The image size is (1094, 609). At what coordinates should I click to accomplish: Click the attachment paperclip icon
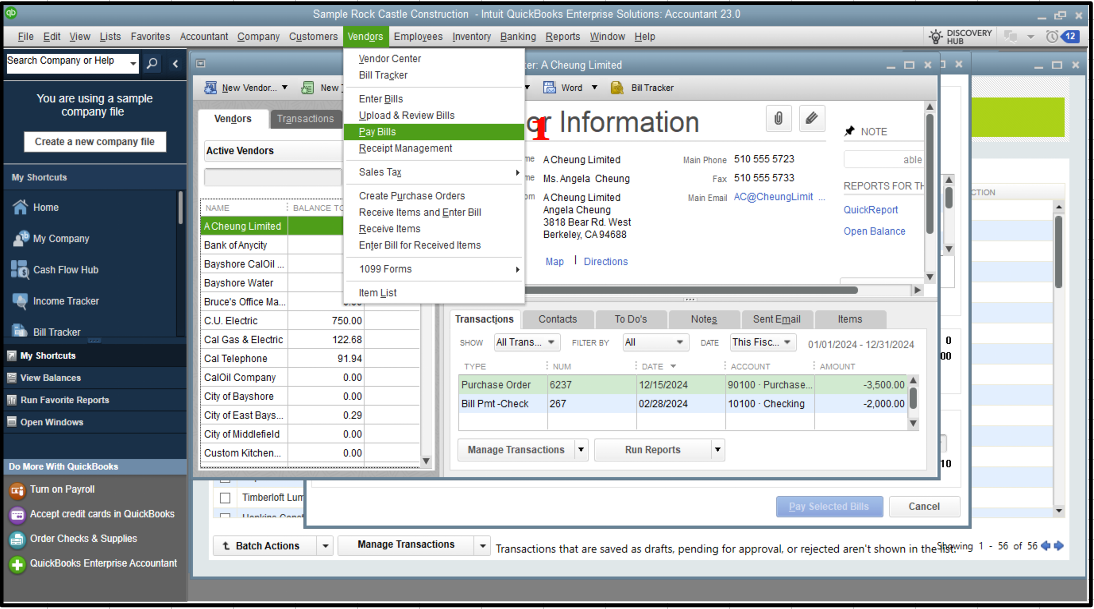pos(778,119)
